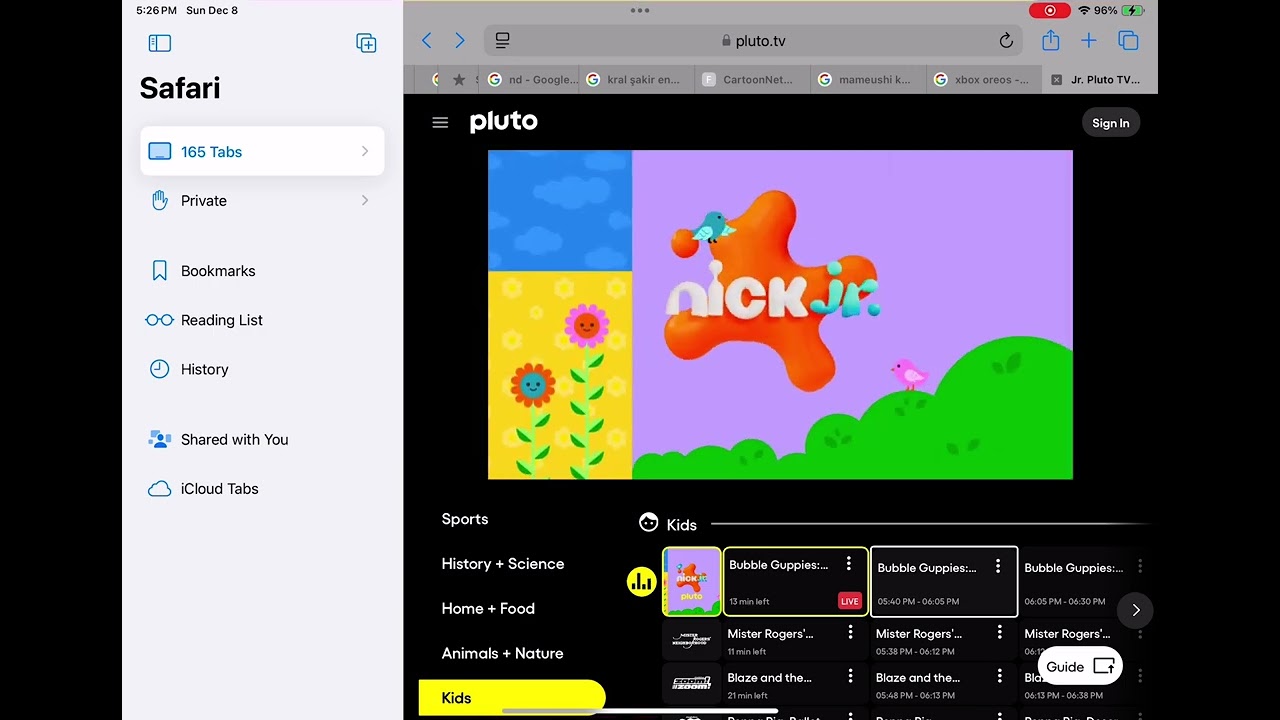1280x720 pixels.
Task: Go forward with the Safari forward arrow
Action: [460, 41]
